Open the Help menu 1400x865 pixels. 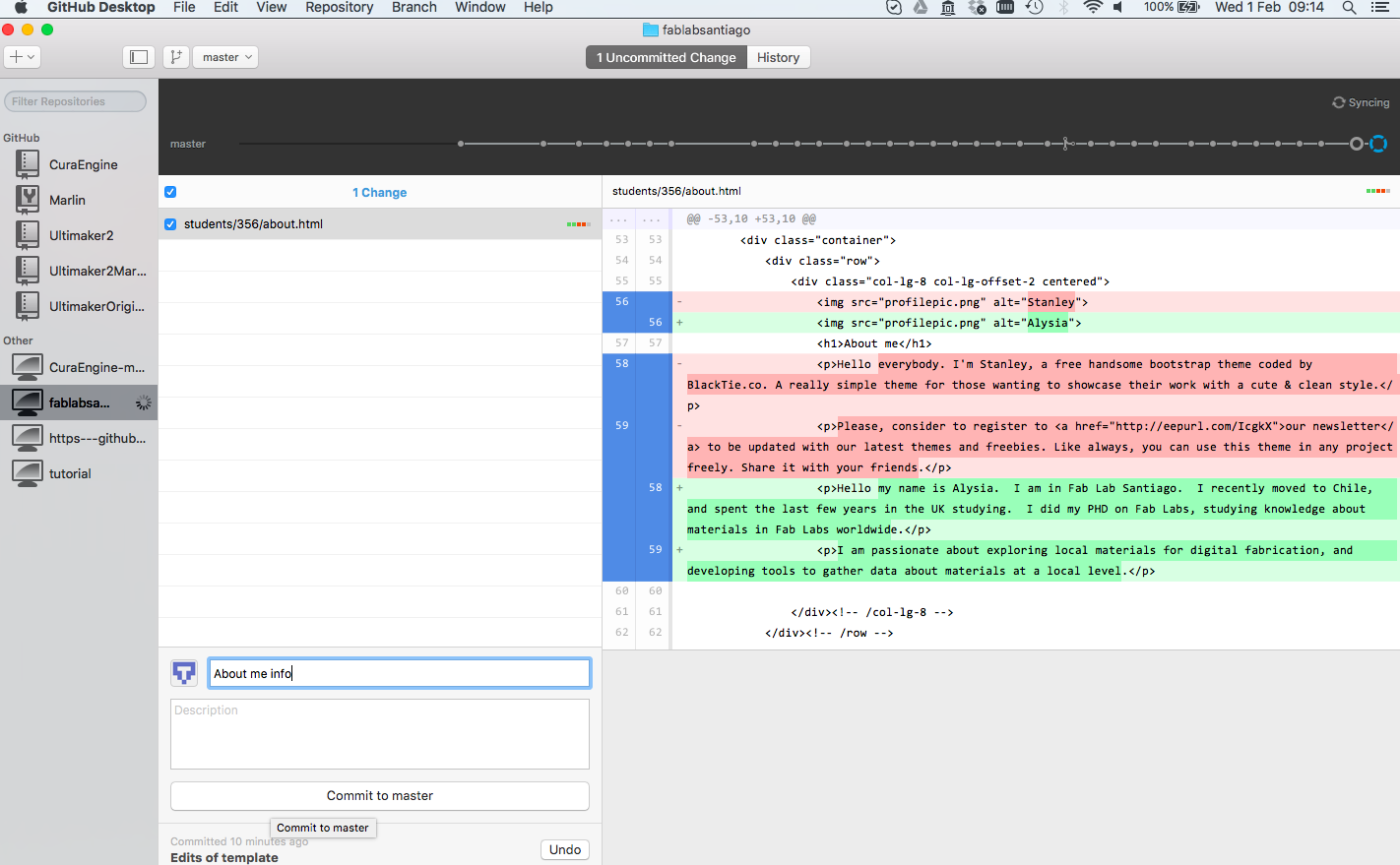538,7
